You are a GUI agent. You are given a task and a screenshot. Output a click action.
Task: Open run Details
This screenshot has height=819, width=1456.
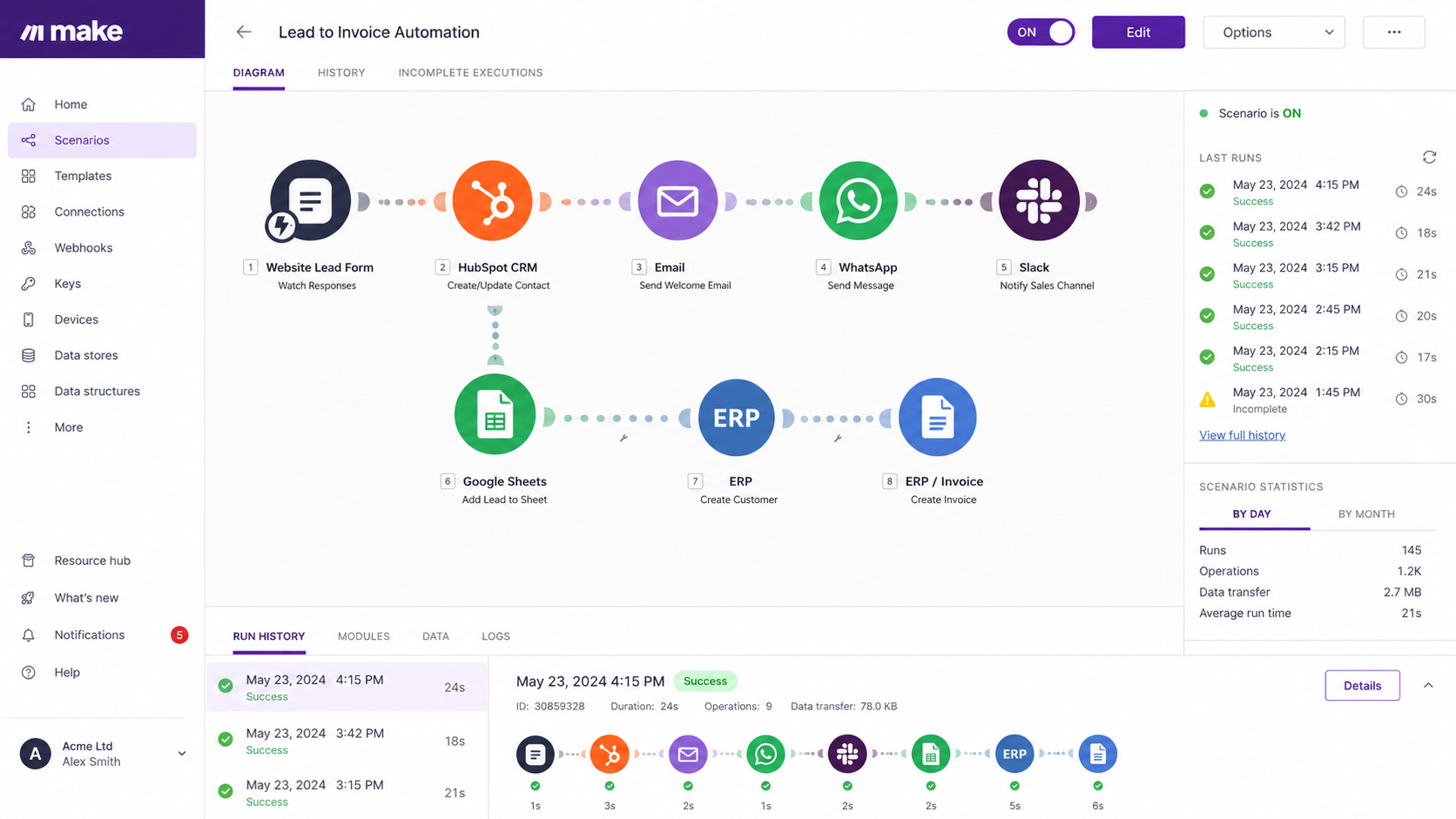[1362, 686]
